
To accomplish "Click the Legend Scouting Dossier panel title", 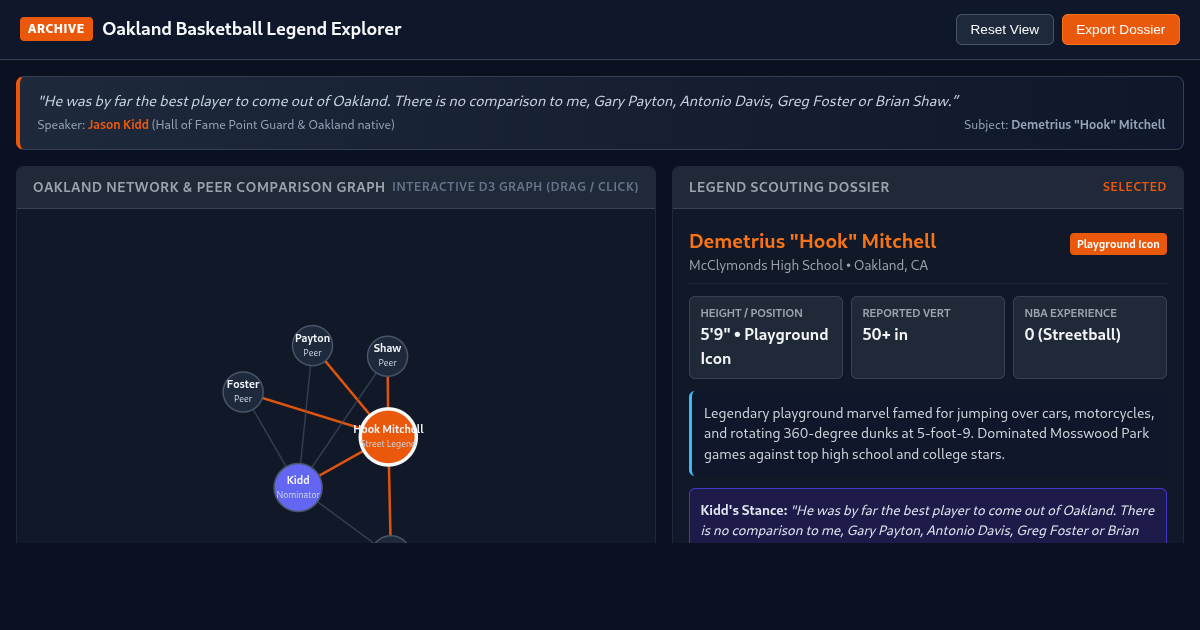I will (789, 187).
